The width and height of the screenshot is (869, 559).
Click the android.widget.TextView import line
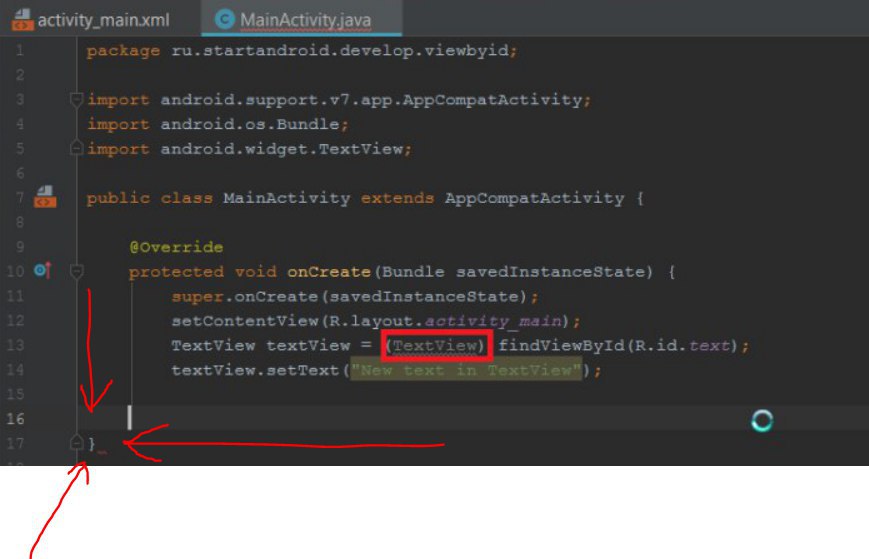249,148
